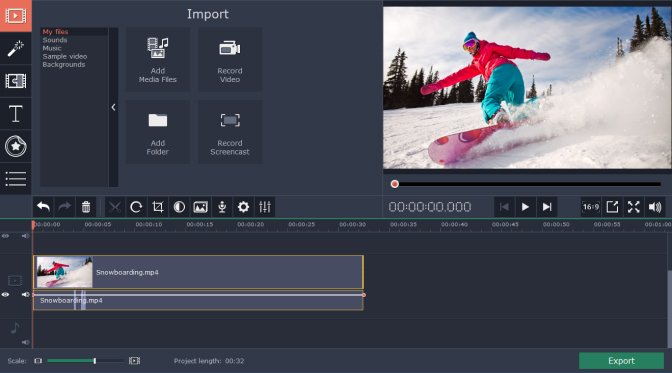The height and width of the screenshot is (373, 672).
Task: Click the video preview image
Action: tap(527, 87)
